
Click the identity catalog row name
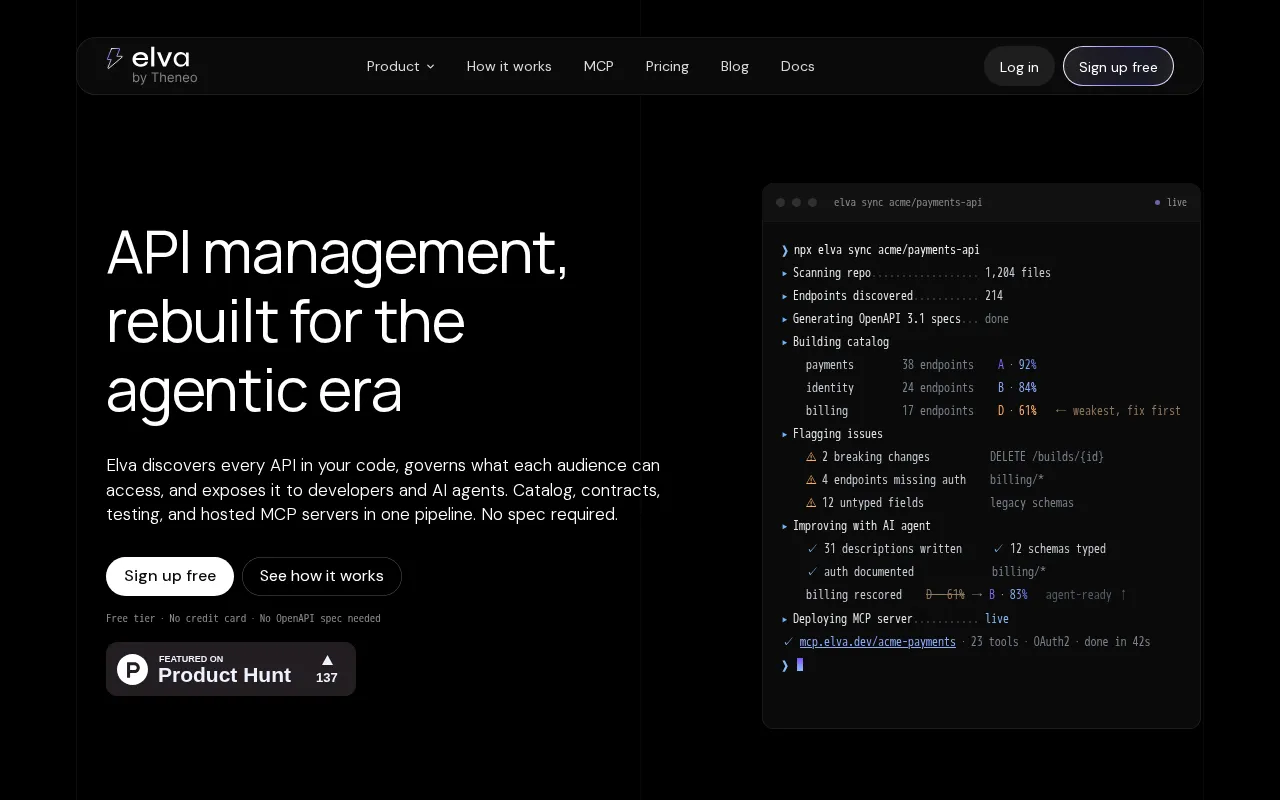point(830,388)
